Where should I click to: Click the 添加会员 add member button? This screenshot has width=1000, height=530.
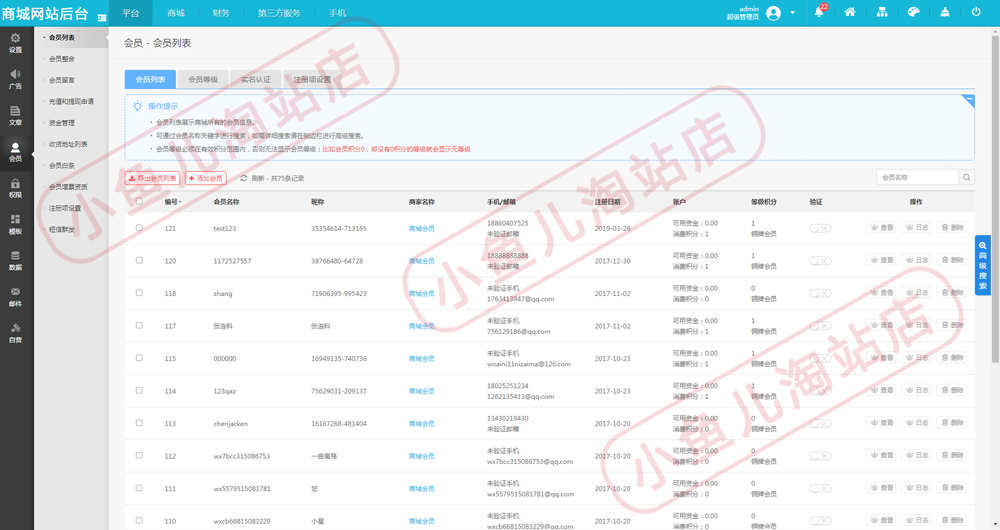pyautogui.click(x=205, y=179)
